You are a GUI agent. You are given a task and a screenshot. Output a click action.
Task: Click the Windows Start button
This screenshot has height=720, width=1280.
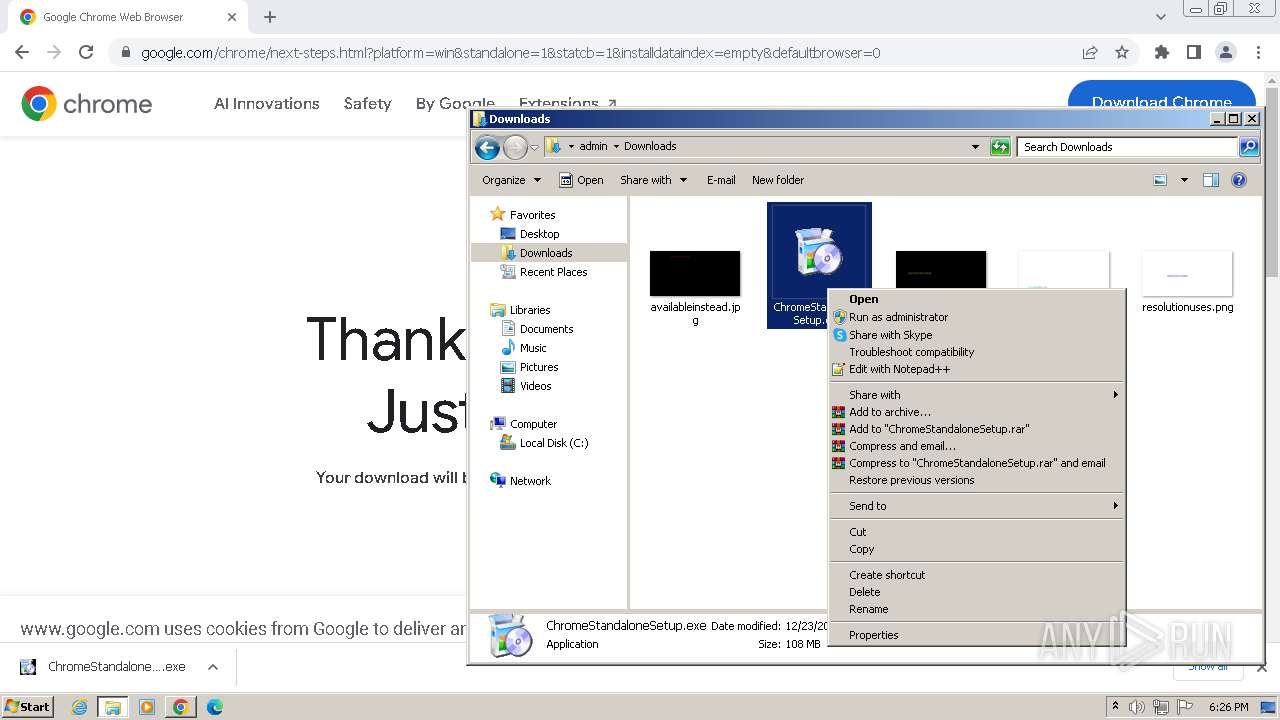28,707
